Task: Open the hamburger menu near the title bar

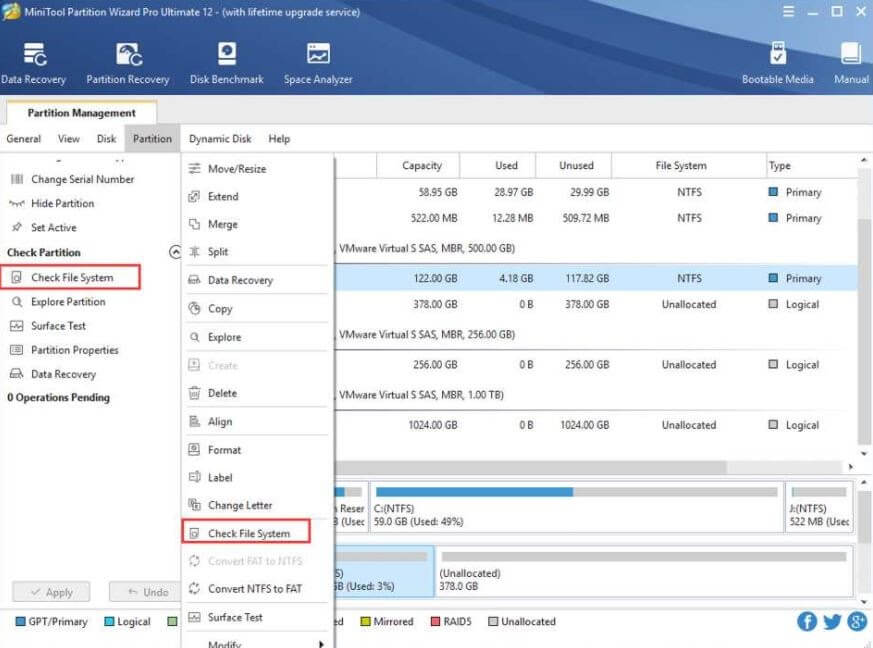Action: tap(789, 11)
